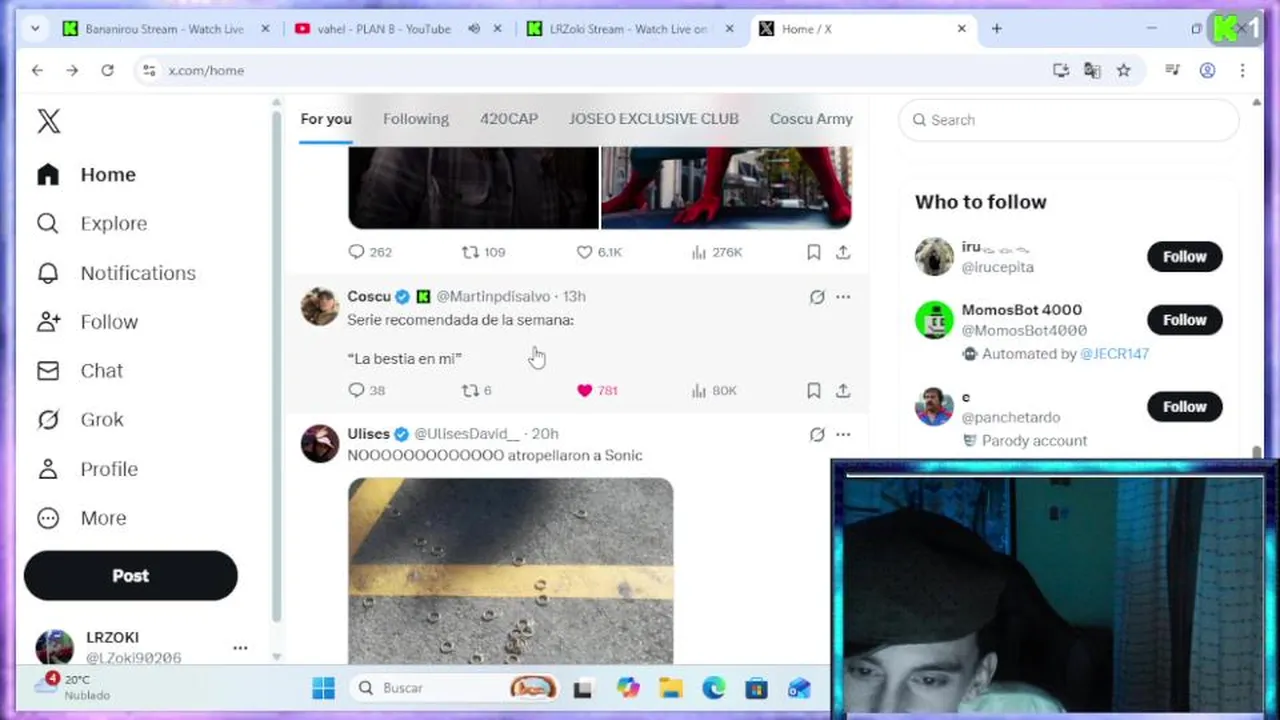Open Grok in the sidebar
The image size is (1280, 720).
80,420
